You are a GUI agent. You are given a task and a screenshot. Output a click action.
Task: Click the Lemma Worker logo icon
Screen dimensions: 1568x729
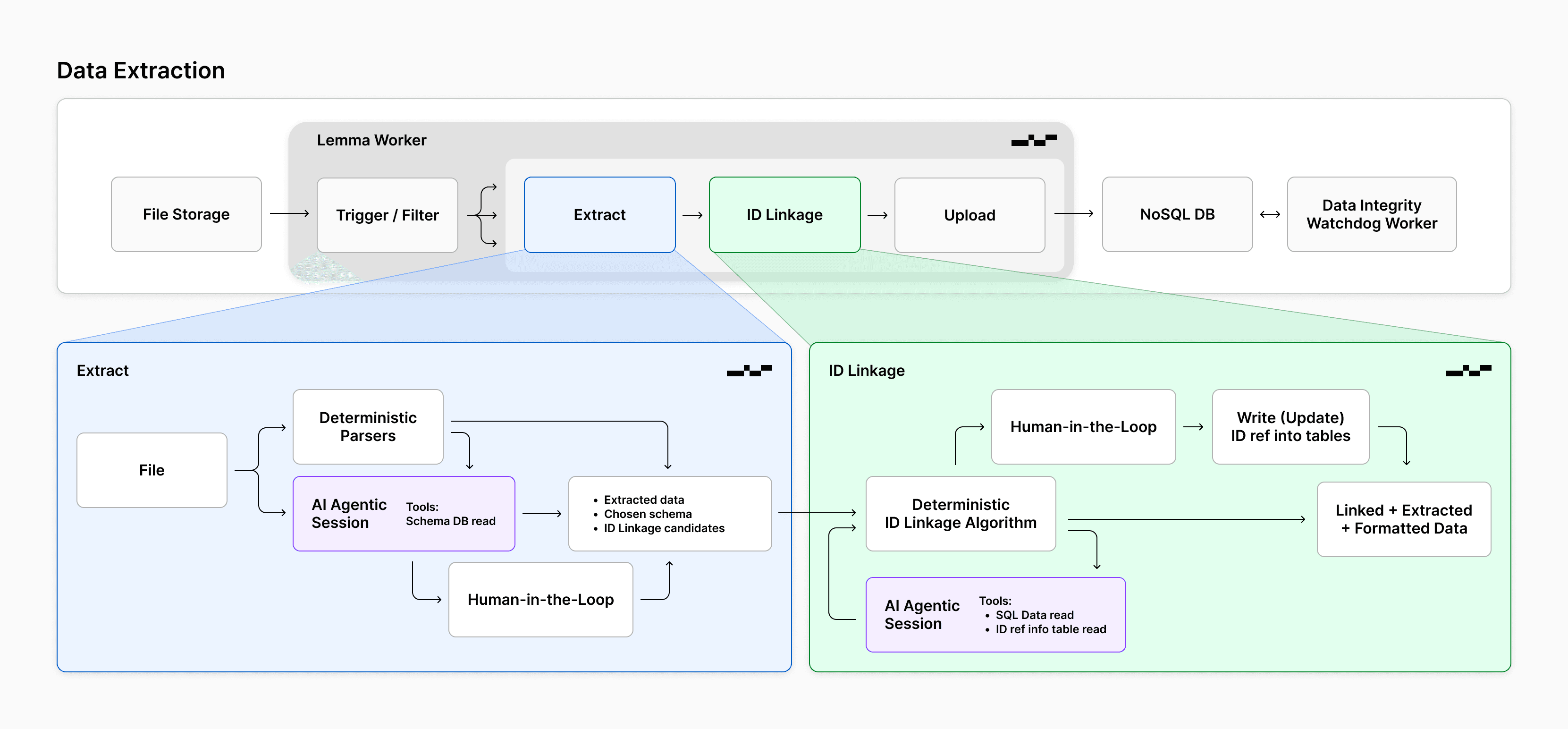1034,140
